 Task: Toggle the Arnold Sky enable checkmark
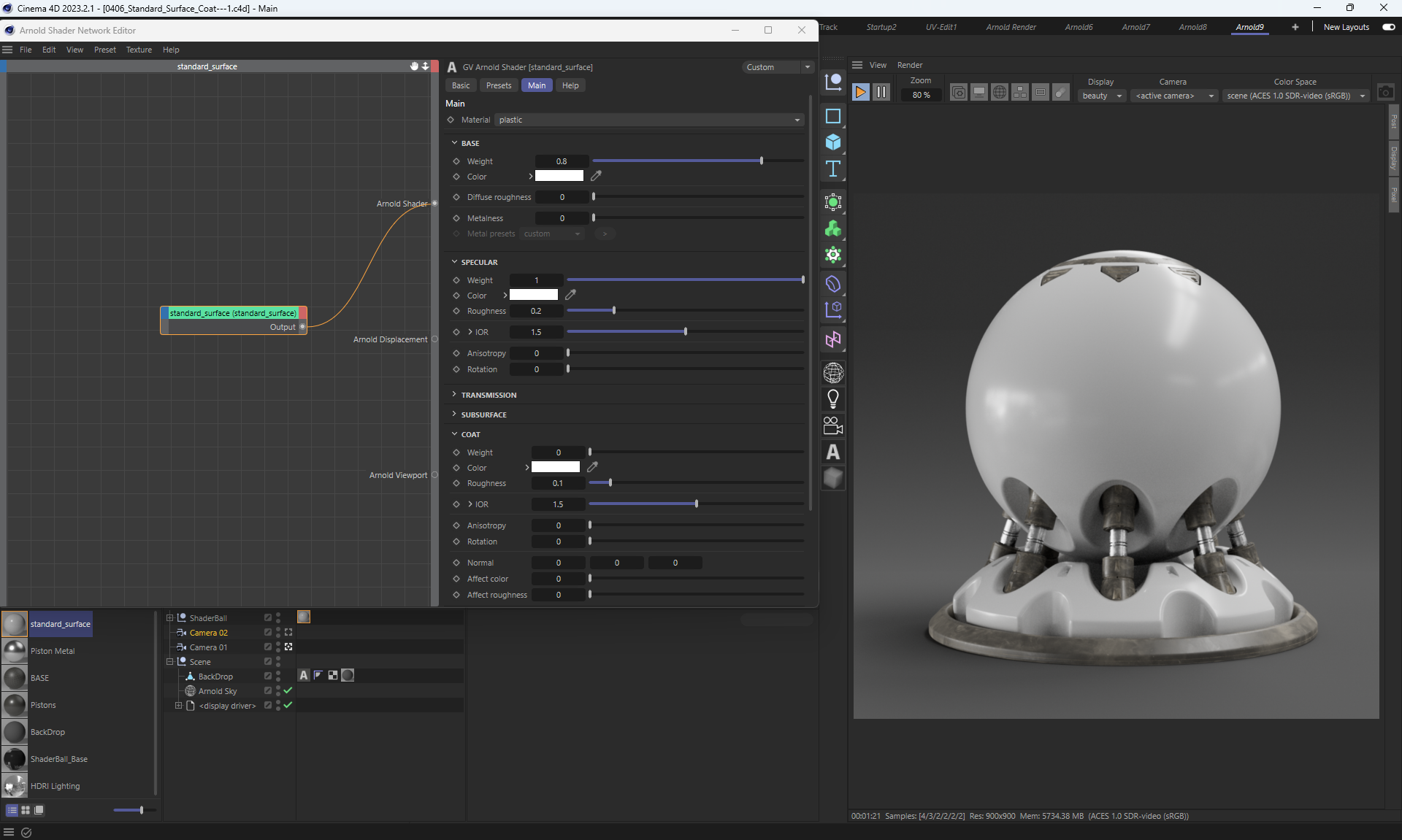pos(288,690)
